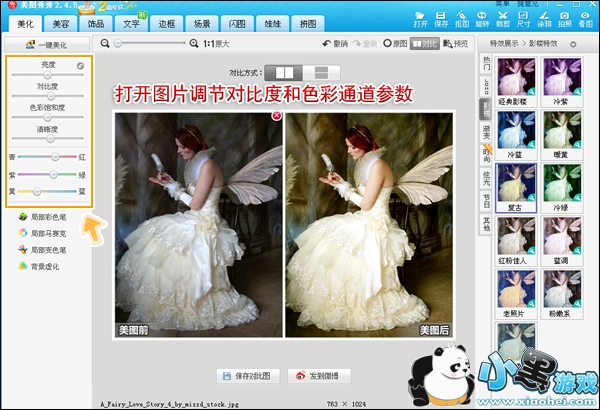The width and height of the screenshot is (600, 410).
Task: Click the zoom in magnifier icon
Action: coord(194,44)
